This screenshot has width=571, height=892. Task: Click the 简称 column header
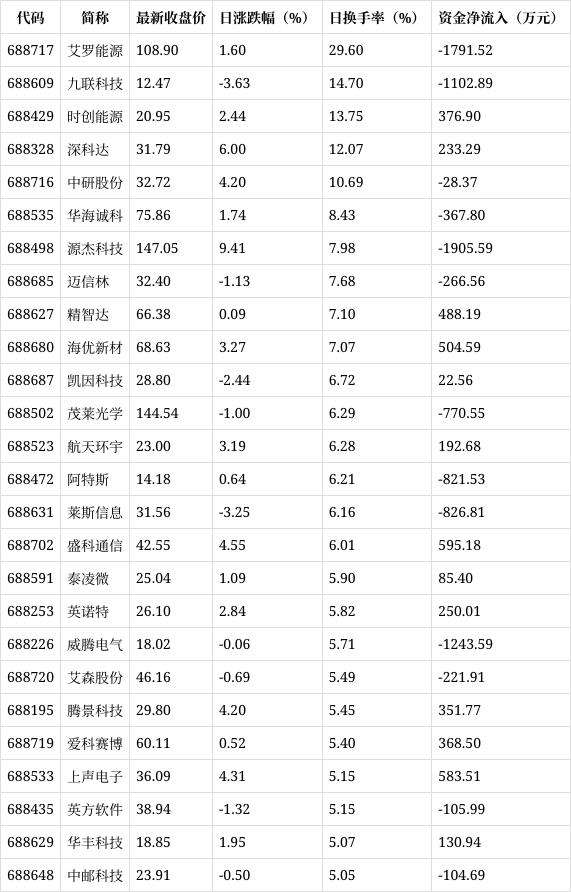(95, 18)
